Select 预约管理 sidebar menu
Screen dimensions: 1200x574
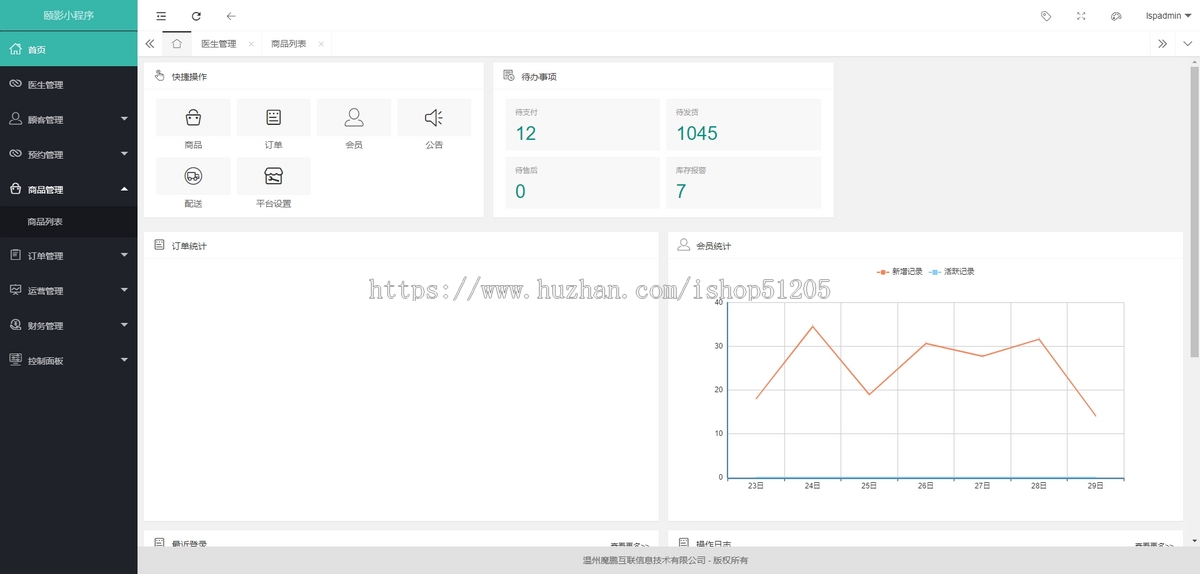tap(69, 154)
